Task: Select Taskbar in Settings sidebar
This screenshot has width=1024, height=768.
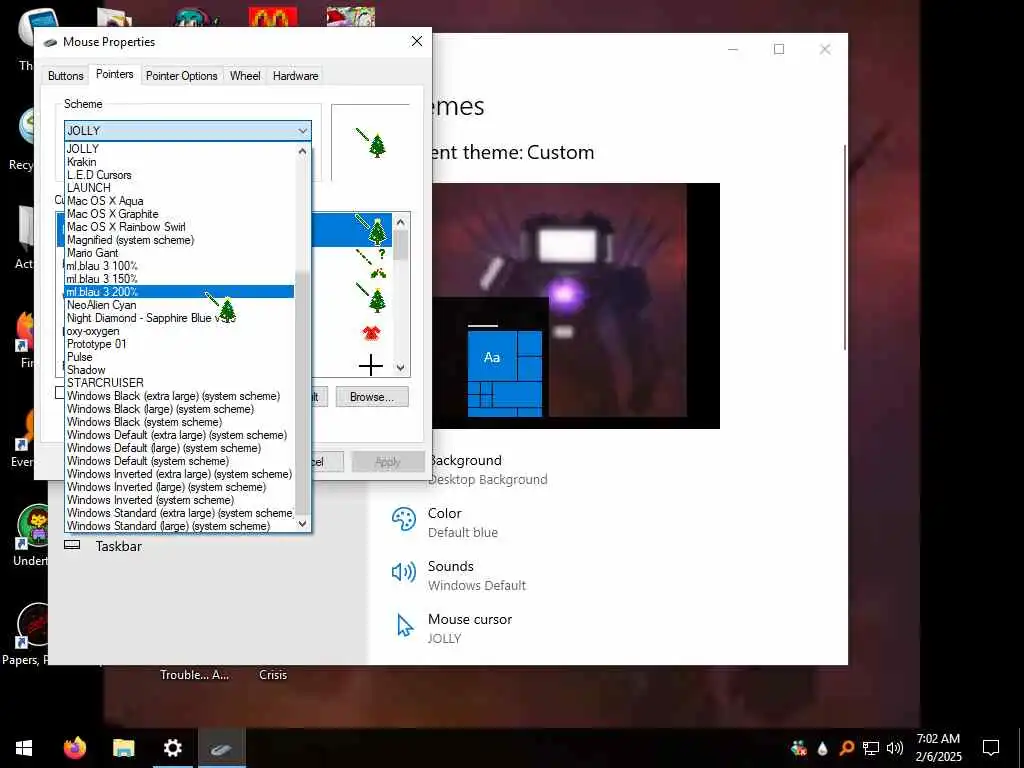Action: [118, 546]
